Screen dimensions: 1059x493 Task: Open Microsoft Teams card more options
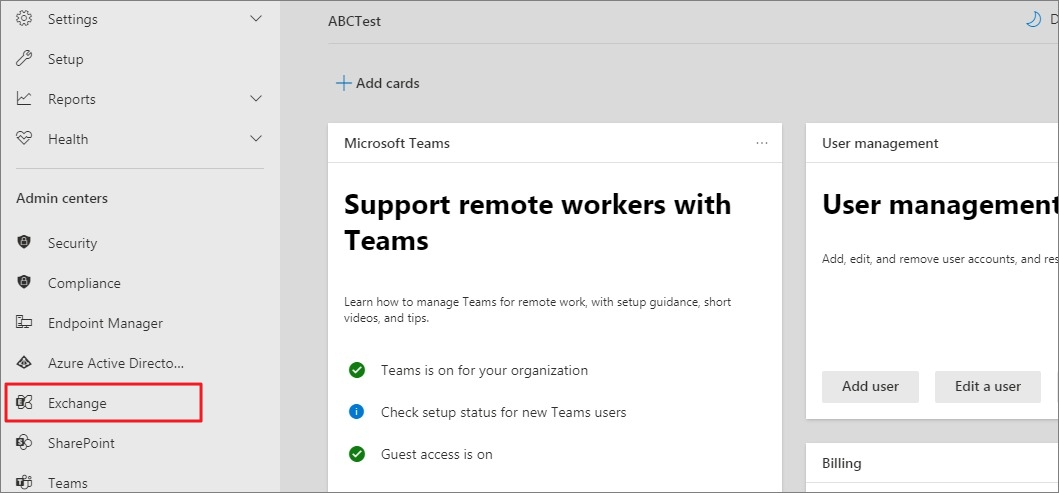(762, 143)
